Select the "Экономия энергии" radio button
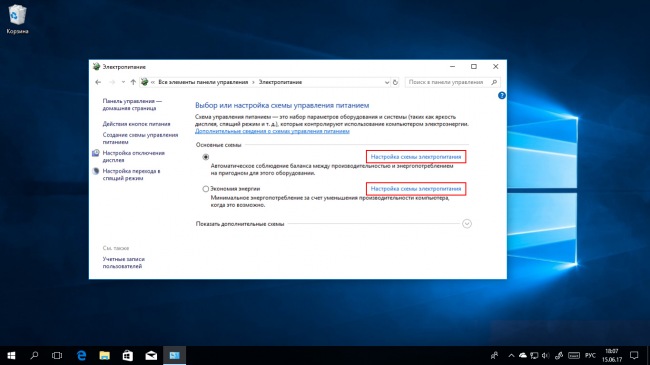This screenshot has width=650, height=365. pyautogui.click(x=206, y=189)
